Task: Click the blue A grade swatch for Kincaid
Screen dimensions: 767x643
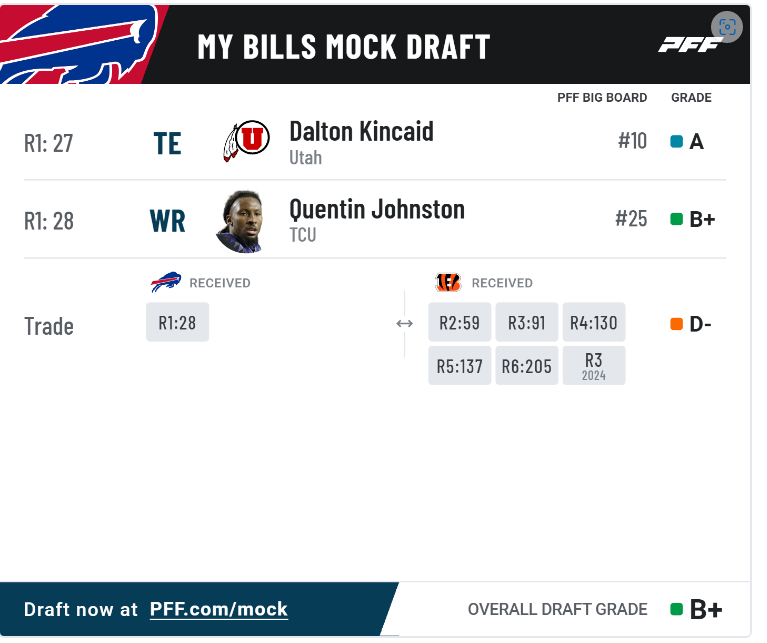Action: (677, 142)
